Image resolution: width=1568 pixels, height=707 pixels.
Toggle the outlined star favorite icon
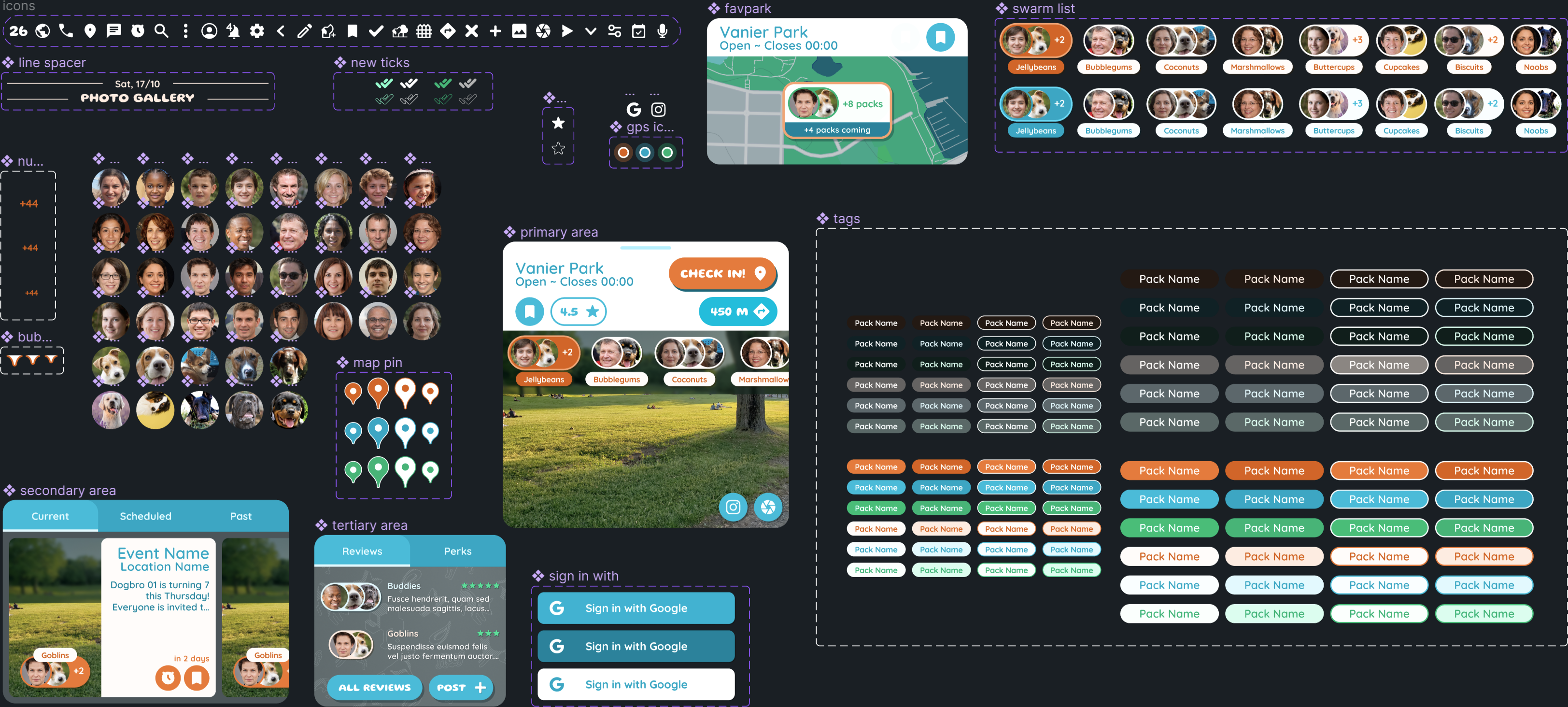[558, 149]
